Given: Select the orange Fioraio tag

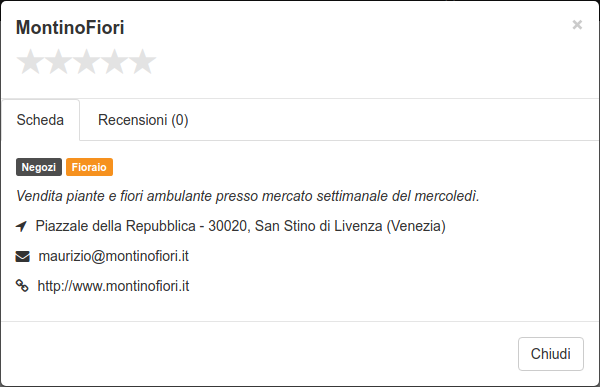Looking at the screenshot, I should (89, 167).
